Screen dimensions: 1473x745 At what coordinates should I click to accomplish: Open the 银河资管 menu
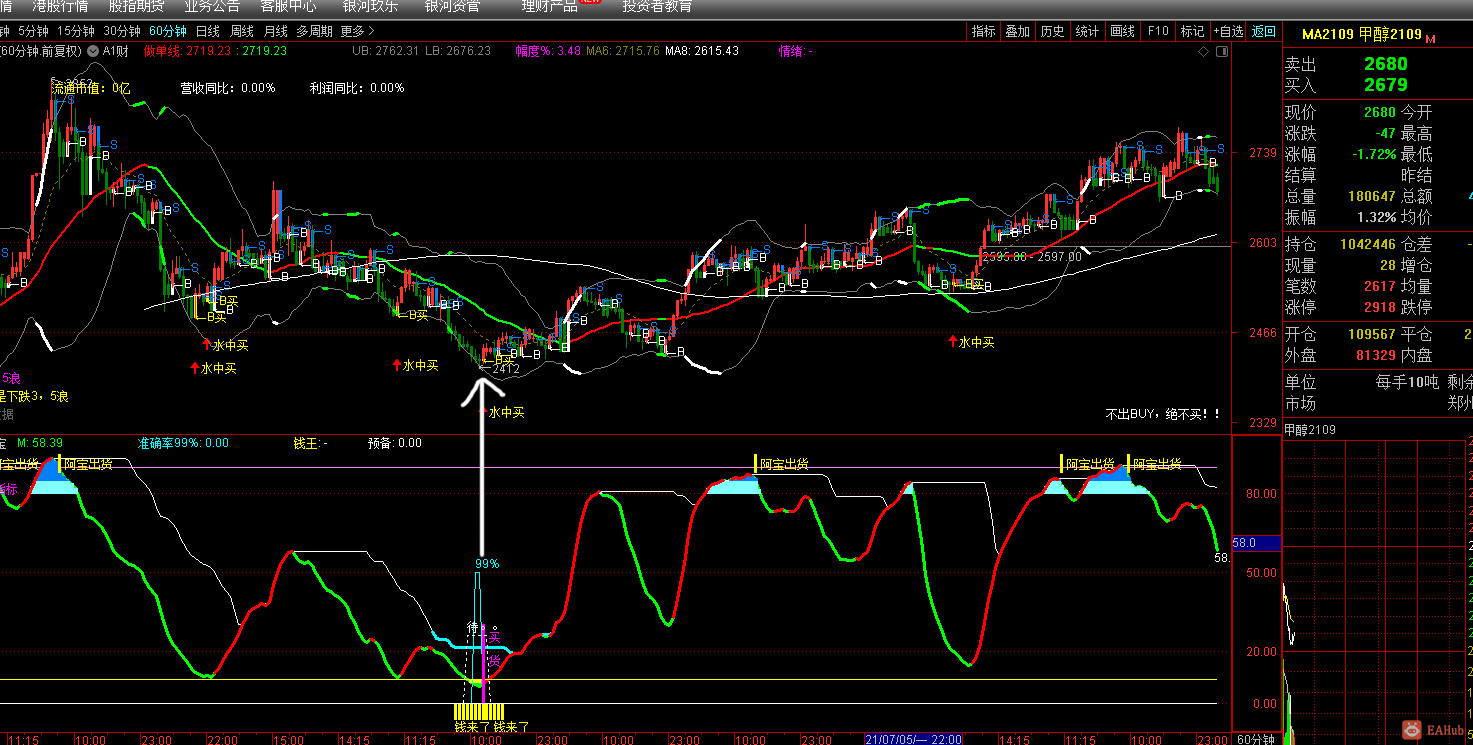[x=452, y=6]
